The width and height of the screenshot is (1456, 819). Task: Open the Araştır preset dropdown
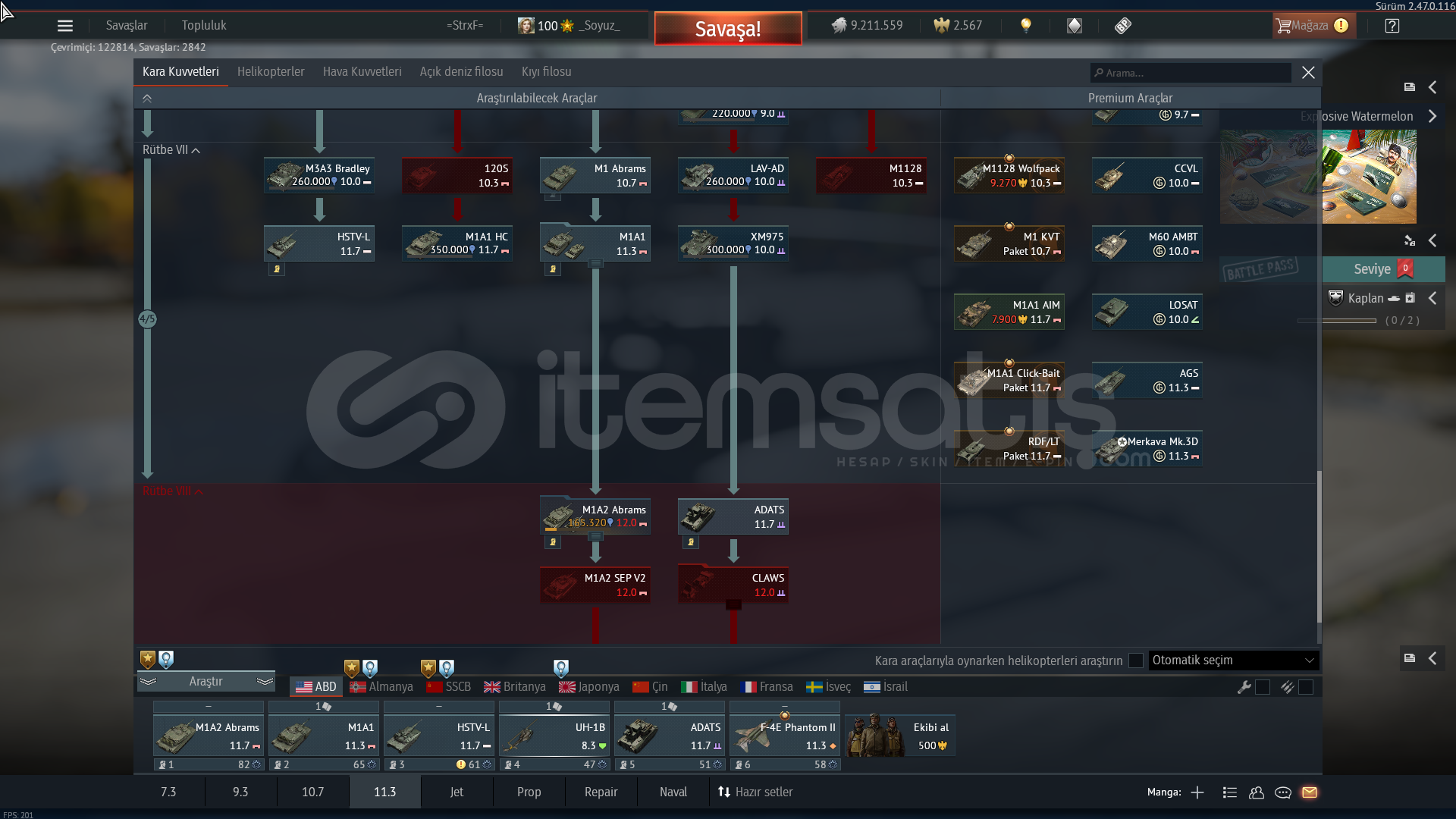[x=206, y=682]
